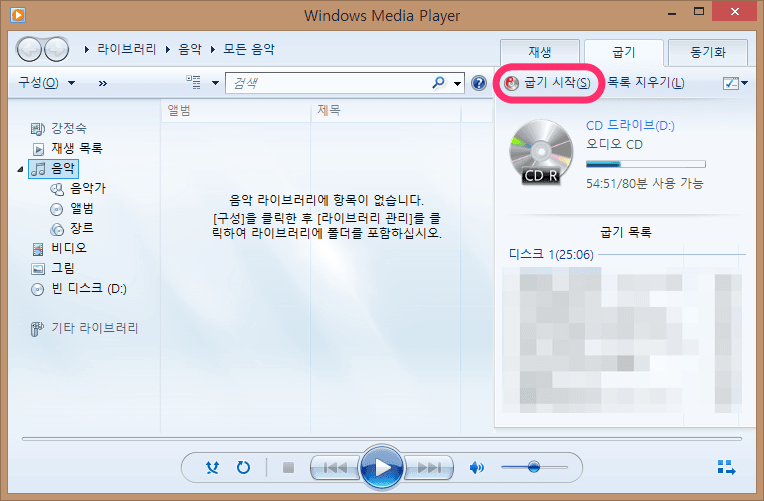Select 앨범 under music
Viewport: 764px width, 501px height.
click(72, 209)
